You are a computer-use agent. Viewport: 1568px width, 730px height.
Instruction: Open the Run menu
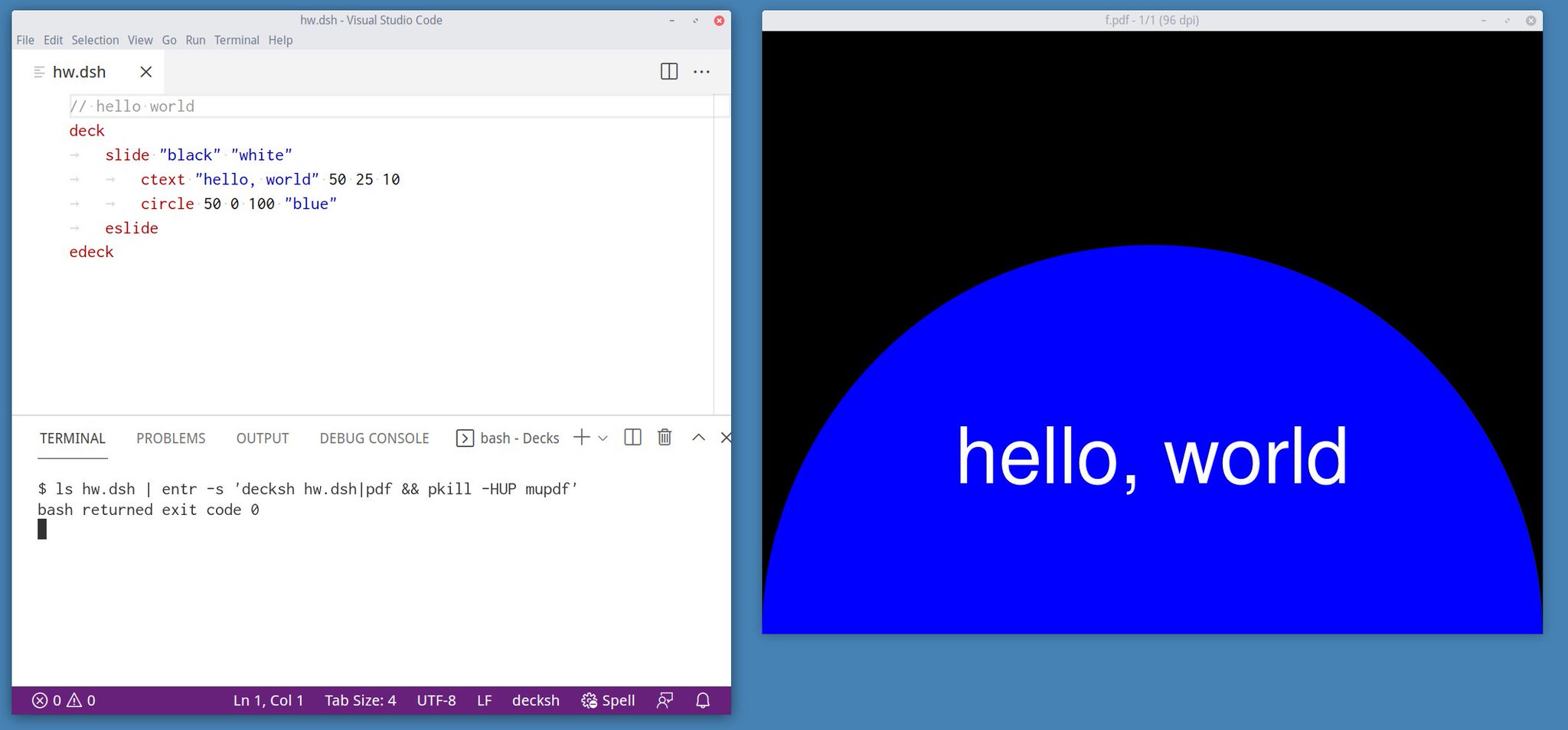coord(195,40)
